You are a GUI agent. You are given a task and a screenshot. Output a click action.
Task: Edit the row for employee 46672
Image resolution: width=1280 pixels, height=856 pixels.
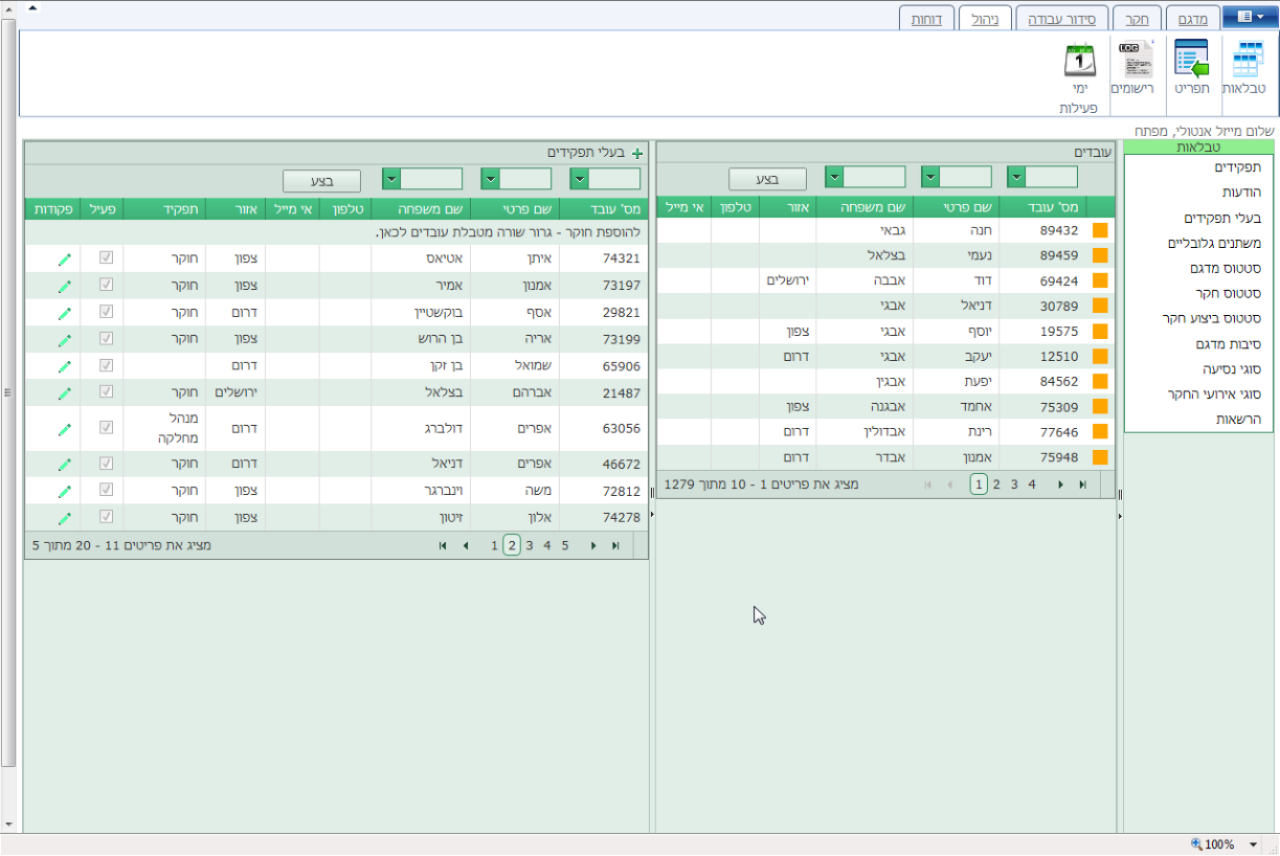(64, 465)
